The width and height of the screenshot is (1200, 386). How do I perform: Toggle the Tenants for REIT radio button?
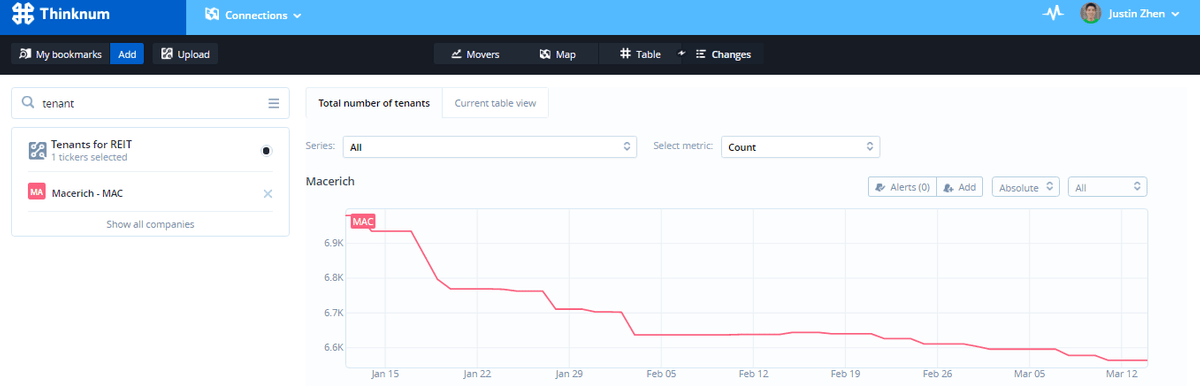[x=266, y=151]
